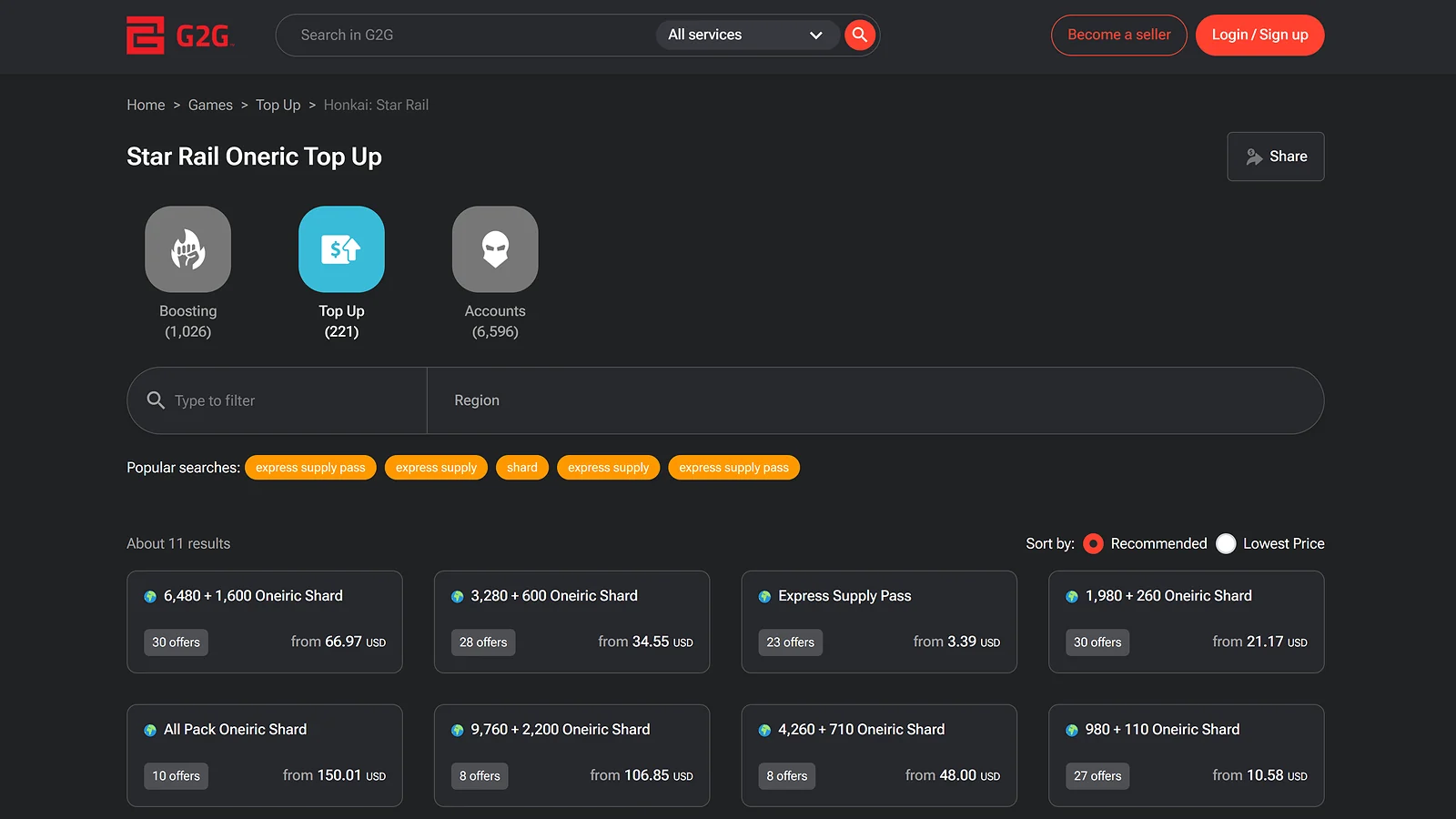The height and width of the screenshot is (819, 1456).
Task: Click the Honkai: Star Rail breadcrumb
Action: click(376, 105)
